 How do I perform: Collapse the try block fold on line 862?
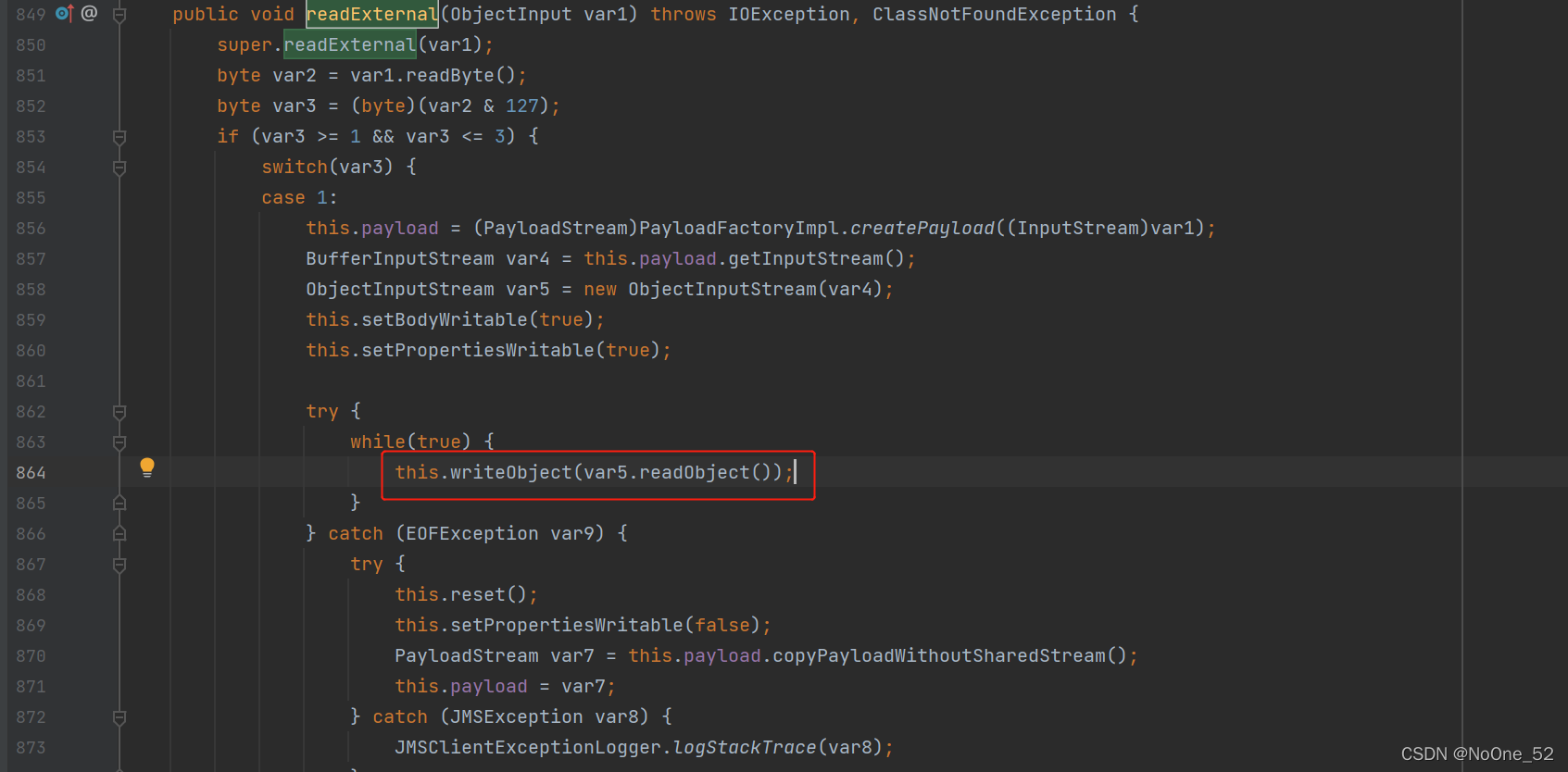click(119, 412)
